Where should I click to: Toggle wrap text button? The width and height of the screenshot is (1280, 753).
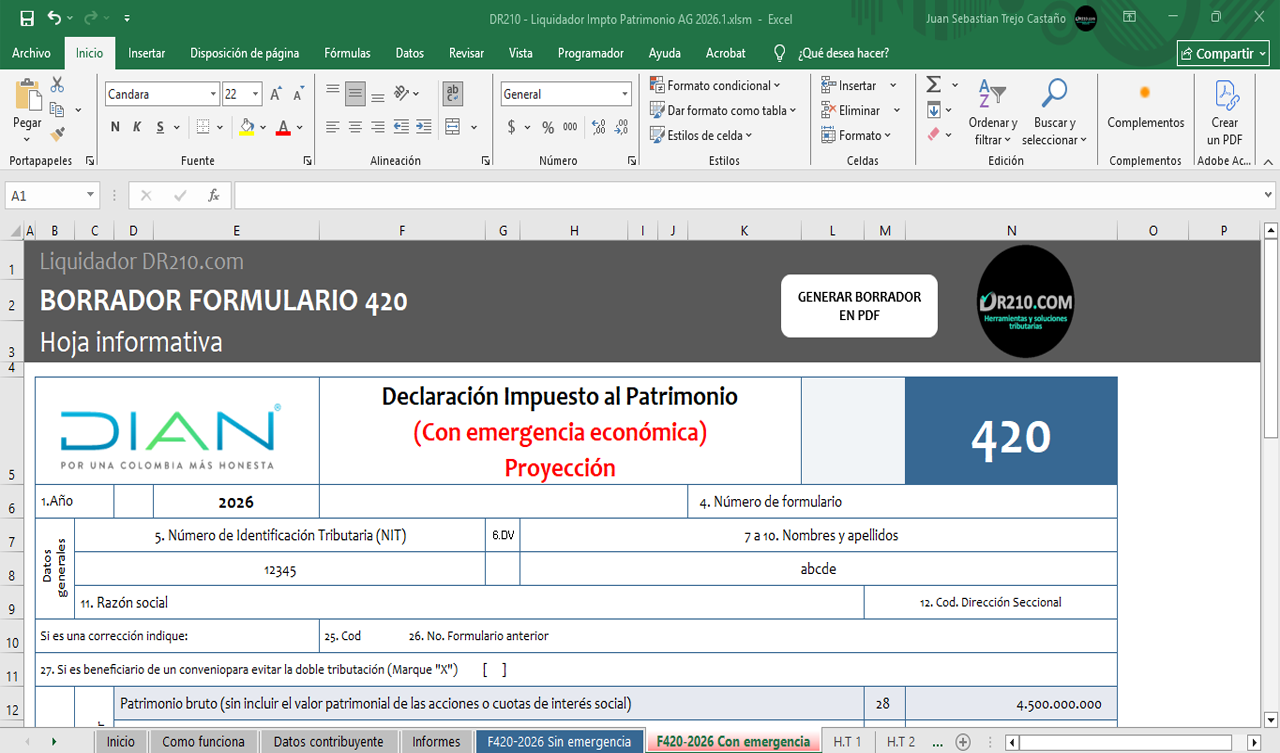pyautogui.click(x=453, y=94)
